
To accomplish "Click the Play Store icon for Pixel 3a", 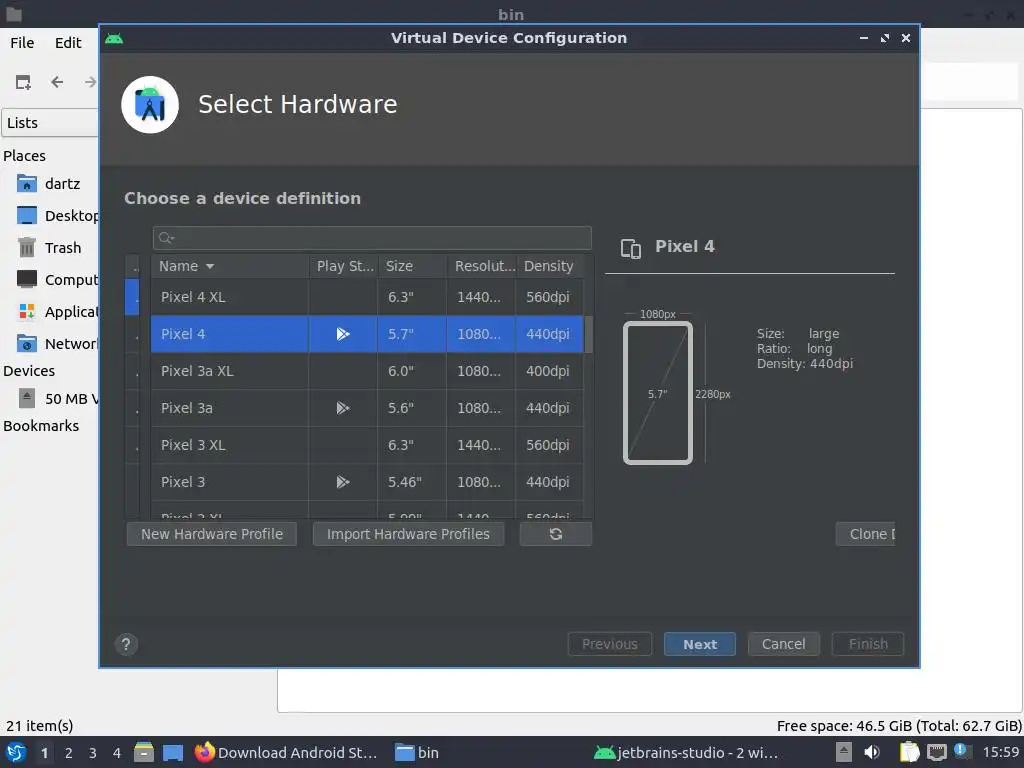I will [343, 408].
